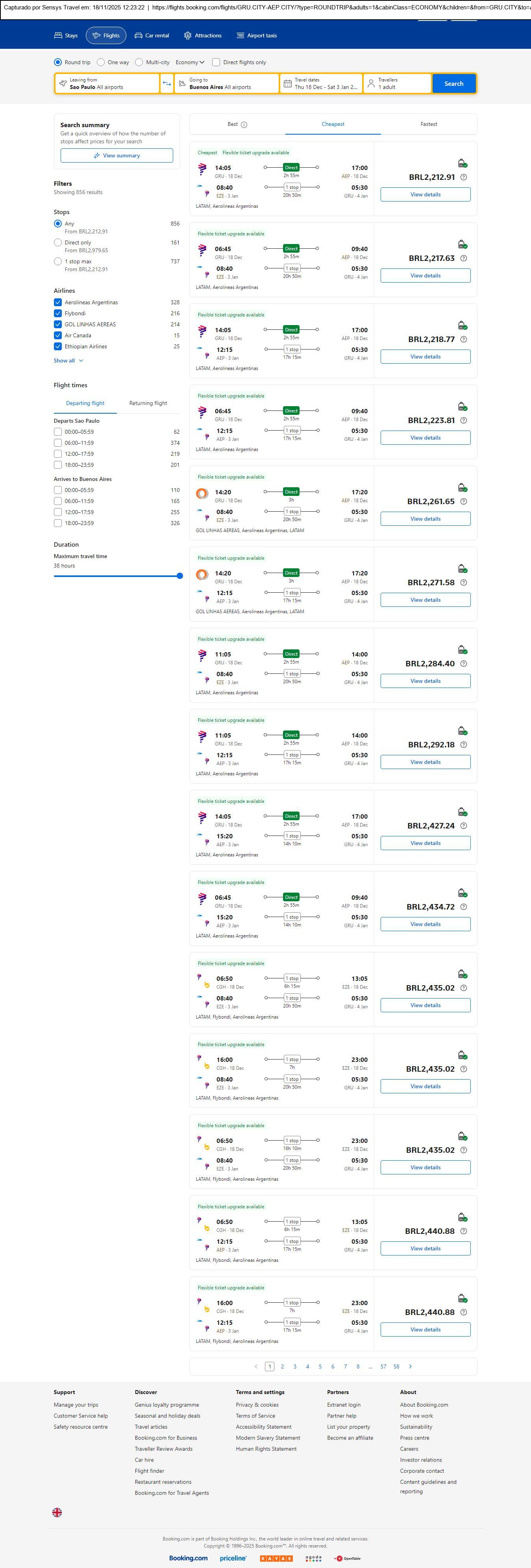Switch to the Returning flight tab

pos(148,403)
